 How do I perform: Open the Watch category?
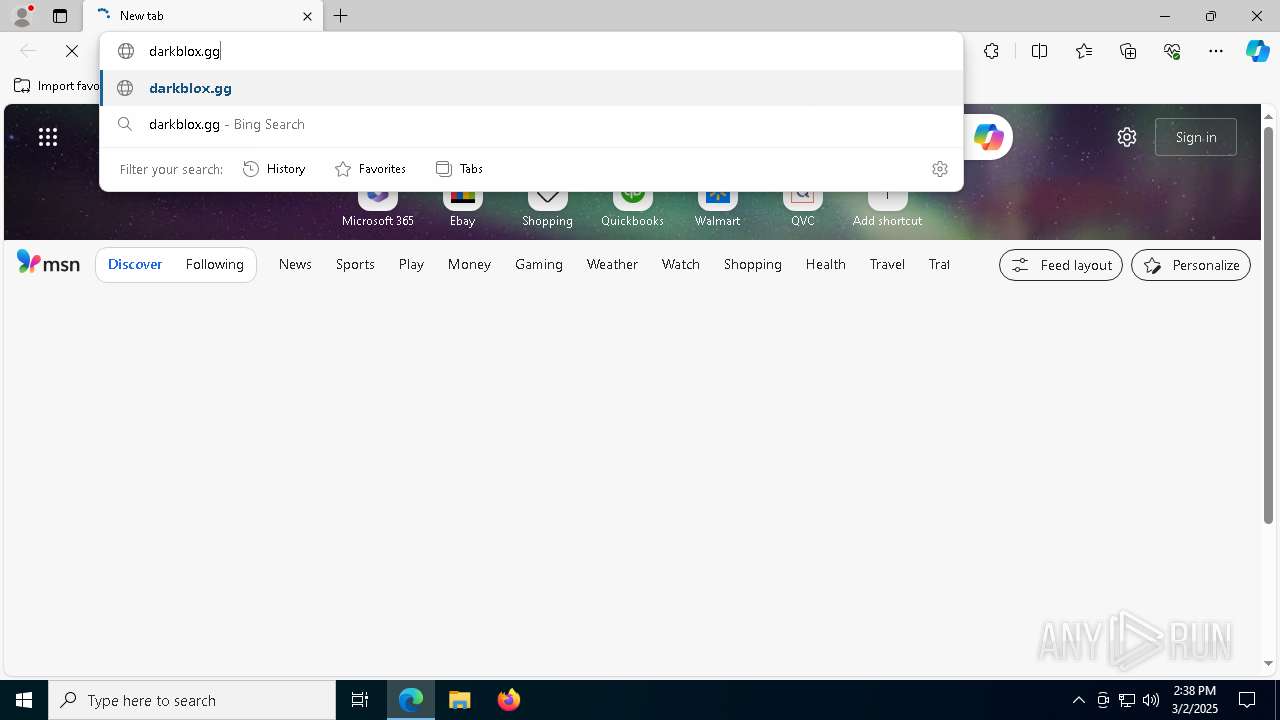(x=680, y=265)
